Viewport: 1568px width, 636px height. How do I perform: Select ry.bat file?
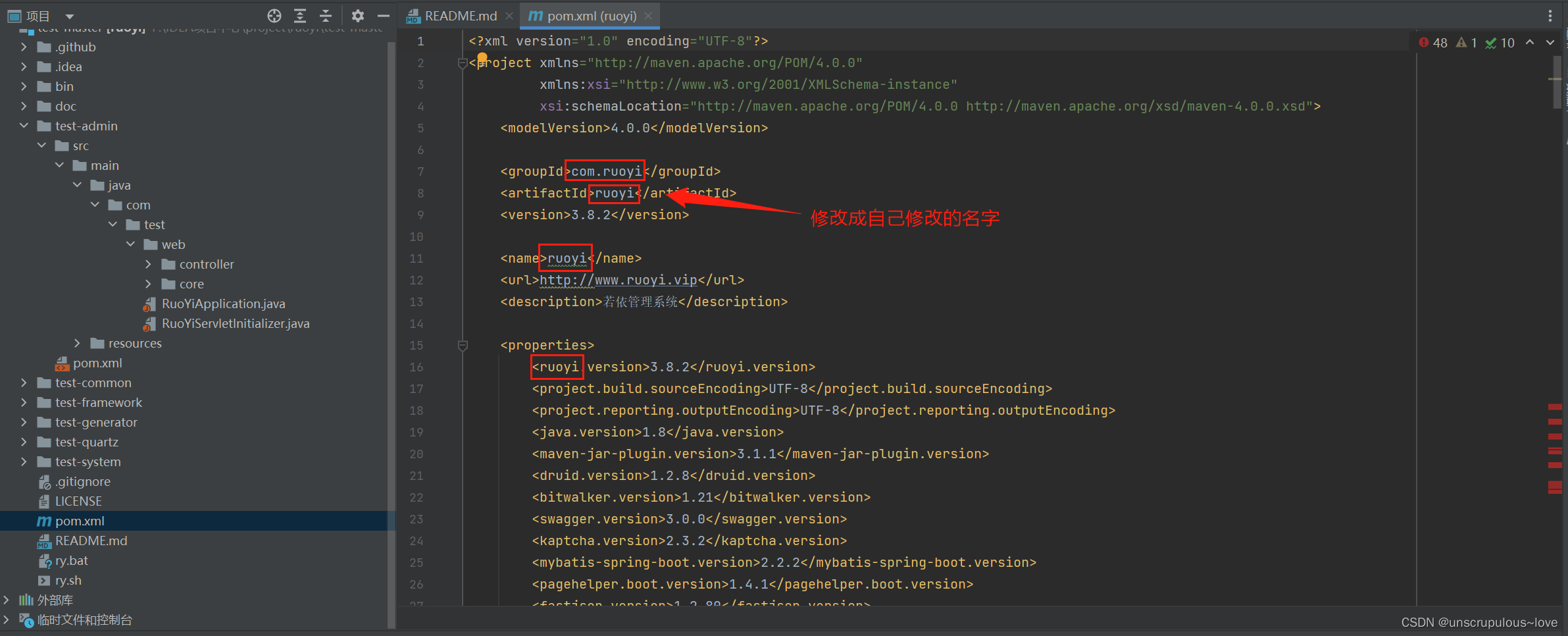71,560
